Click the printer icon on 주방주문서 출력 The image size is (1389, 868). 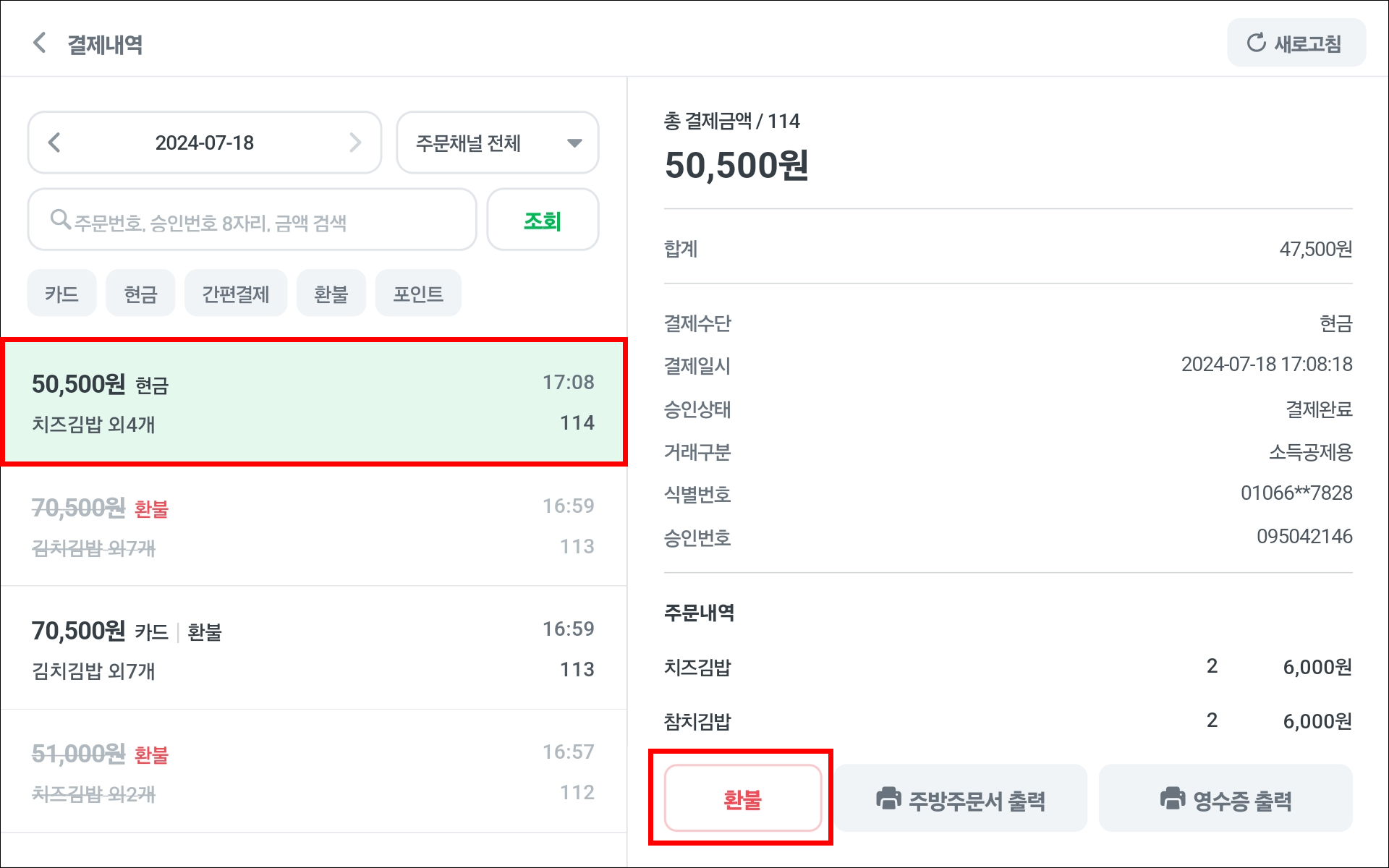point(888,799)
